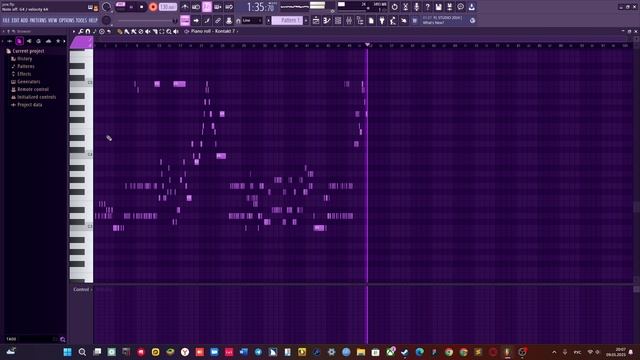The width and height of the screenshot is (640, 360).
Task: Click the arrow left of Pattern 1
Action: tap(269, 20)
